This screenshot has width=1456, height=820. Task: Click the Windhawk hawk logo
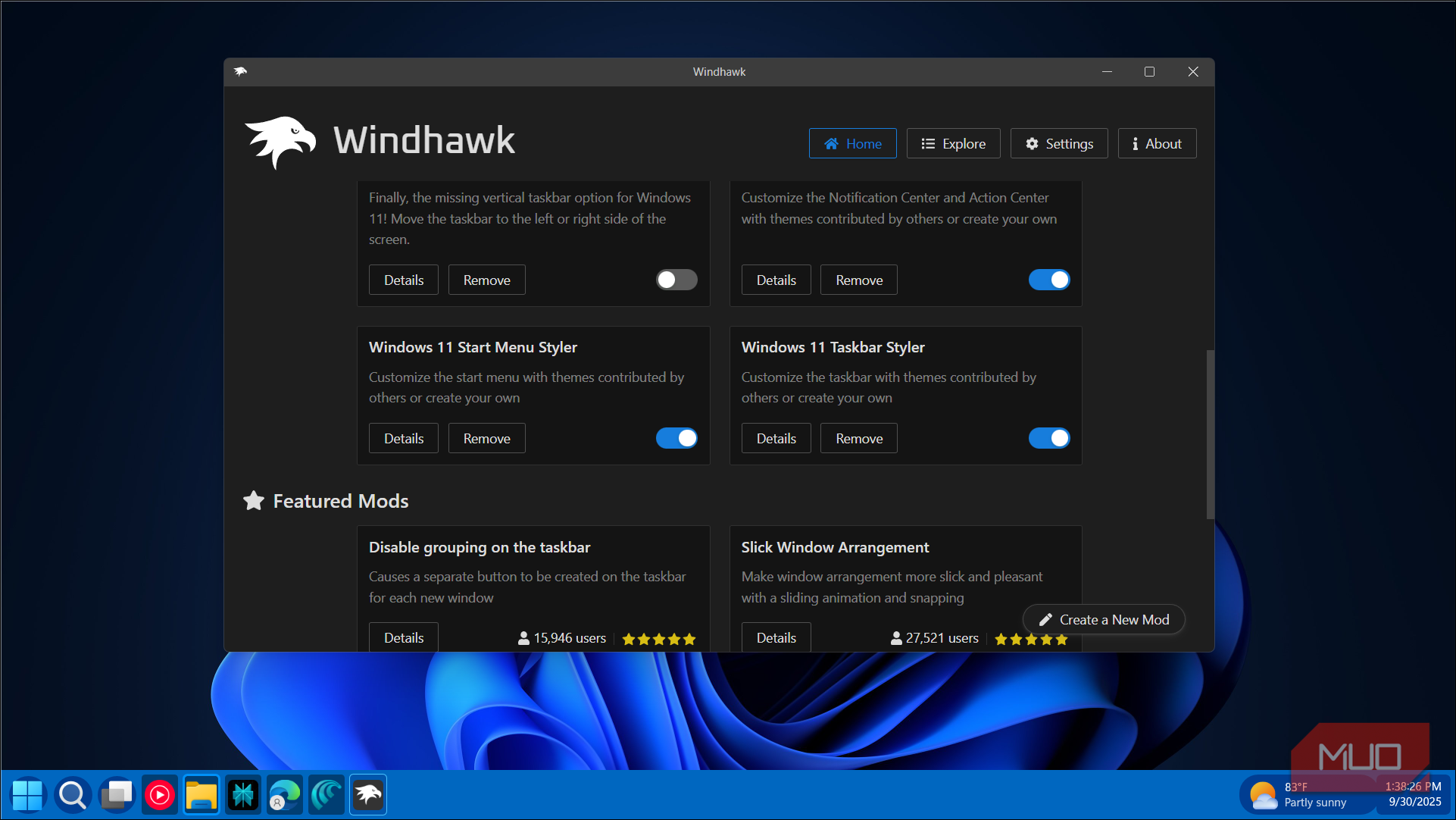(280, 142)
